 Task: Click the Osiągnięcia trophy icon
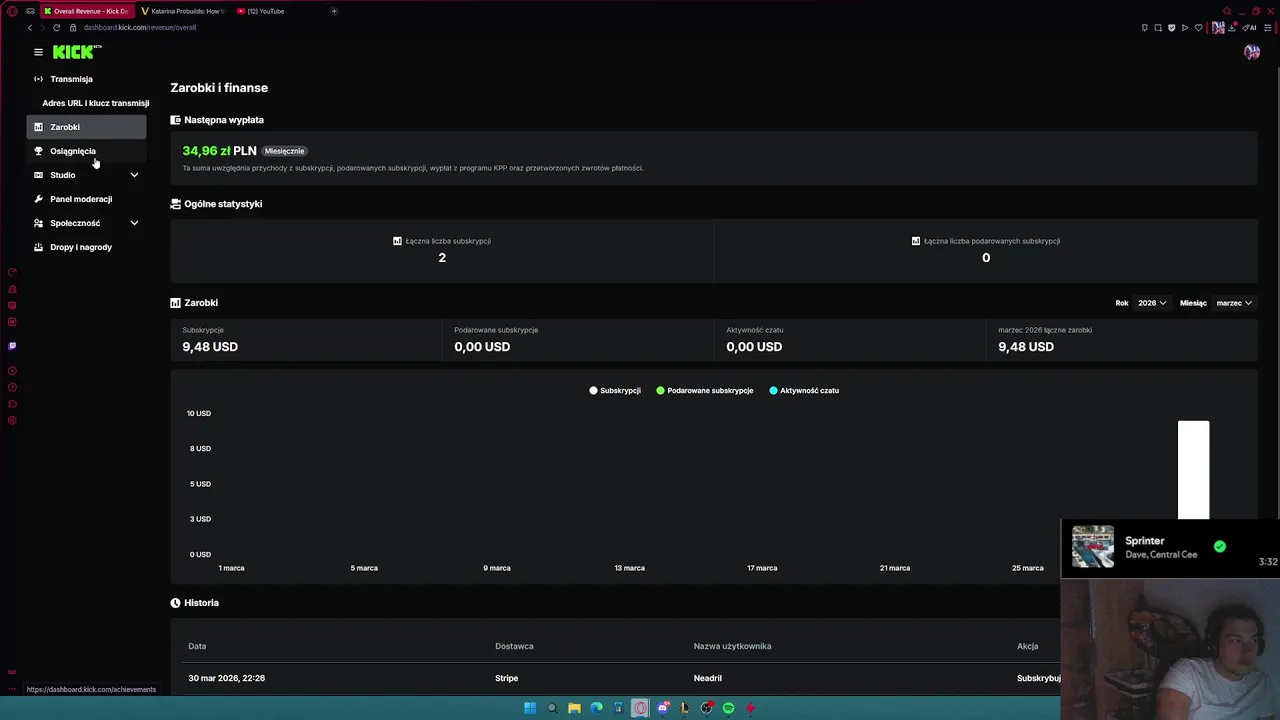[x=38, y=151]
